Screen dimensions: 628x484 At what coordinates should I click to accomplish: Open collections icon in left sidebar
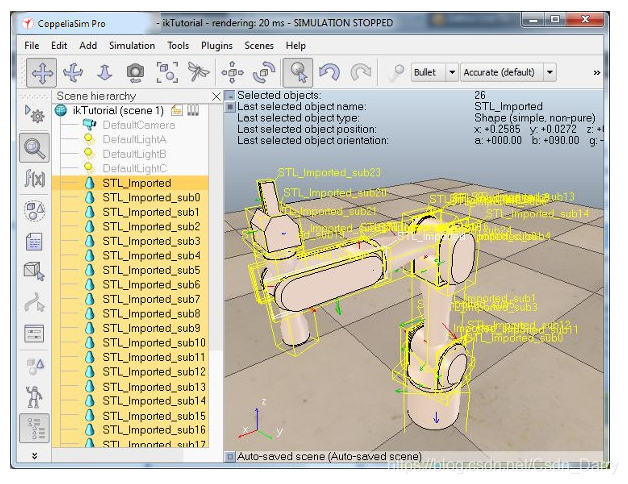(34, 210)
